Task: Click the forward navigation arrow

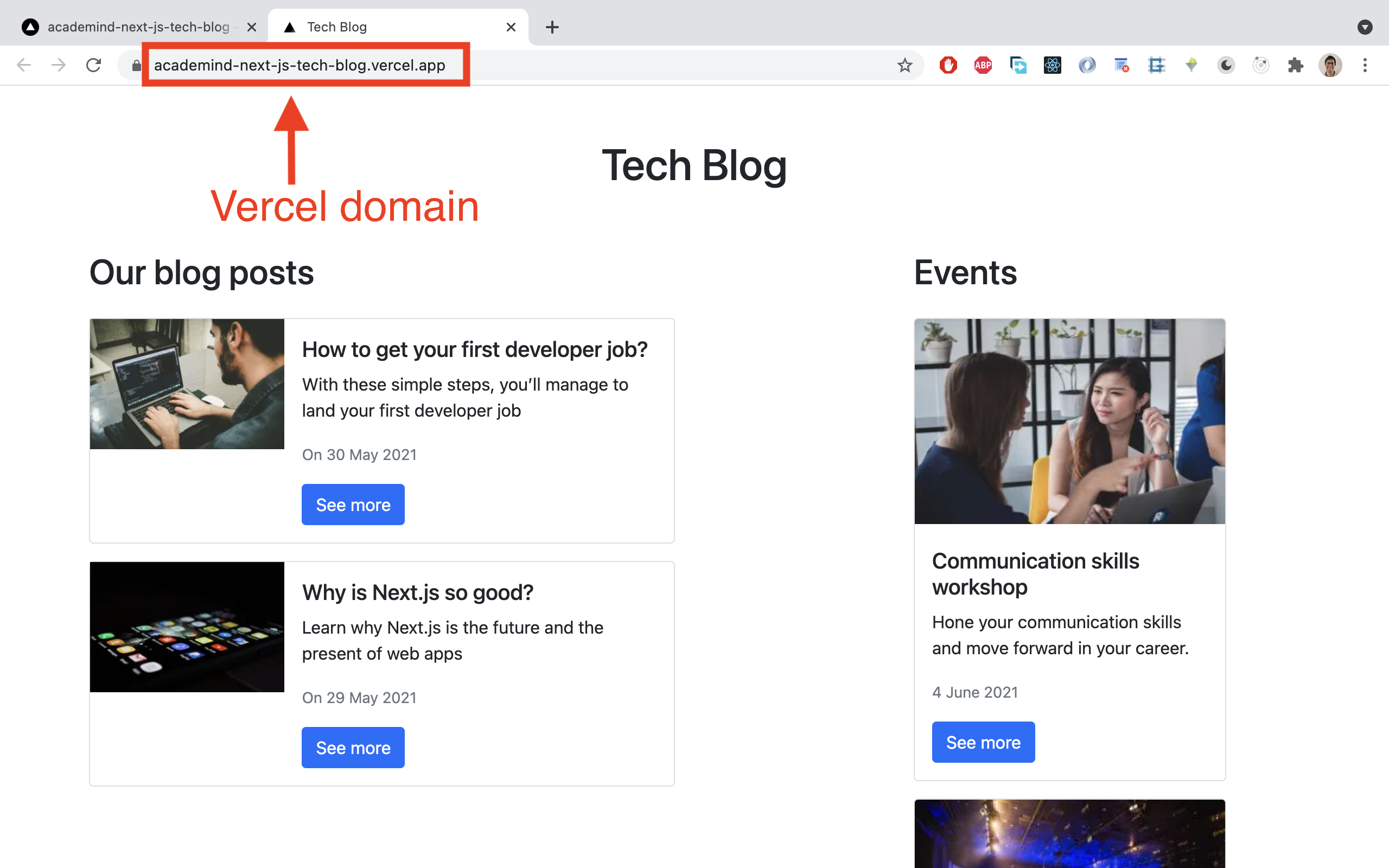Action: 59,65
